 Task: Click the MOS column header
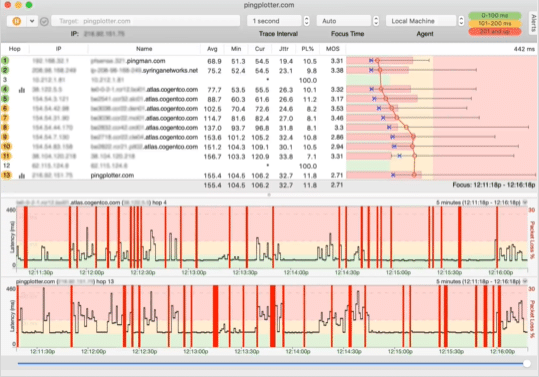332,49
